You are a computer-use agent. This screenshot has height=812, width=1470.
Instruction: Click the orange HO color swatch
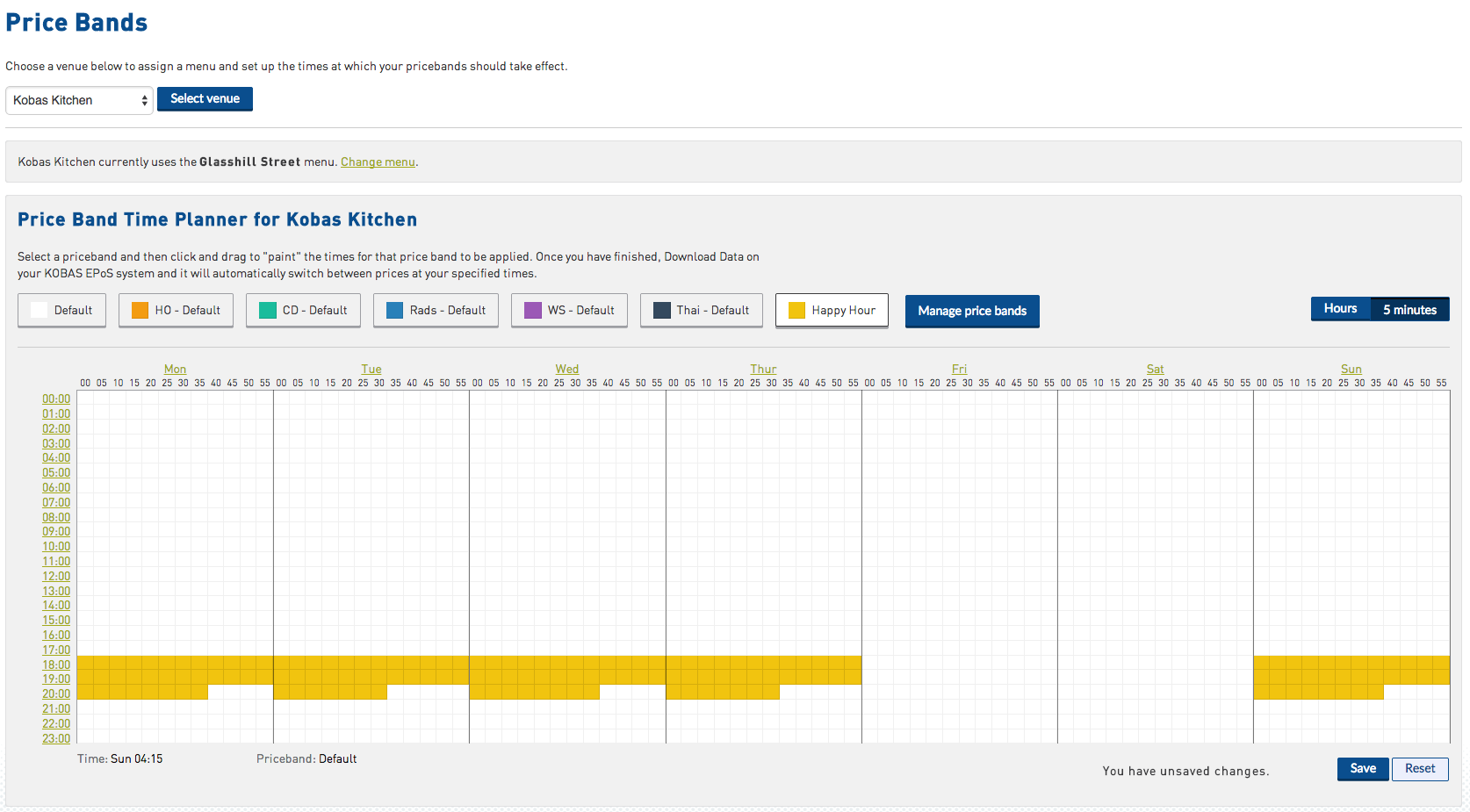coord(140,310)
